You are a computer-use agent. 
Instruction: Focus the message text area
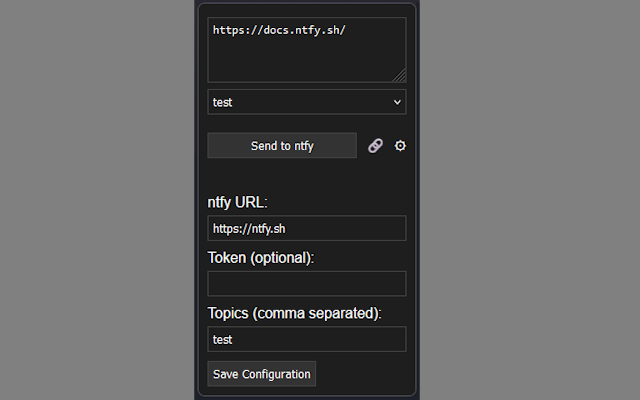tap(306, 50)
